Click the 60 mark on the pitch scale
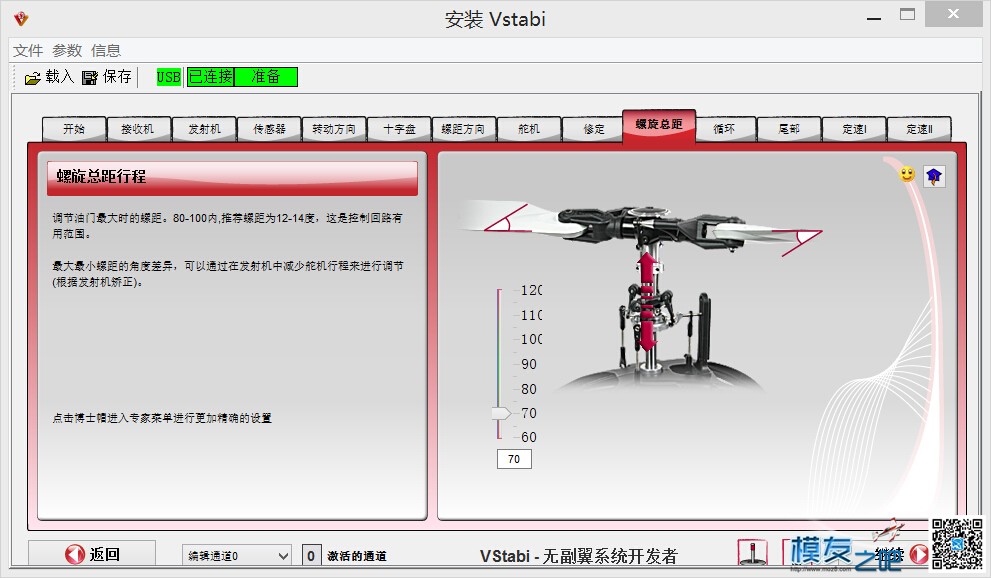The height and width of the screenshot is (578, 991). (x=529, y=437)
